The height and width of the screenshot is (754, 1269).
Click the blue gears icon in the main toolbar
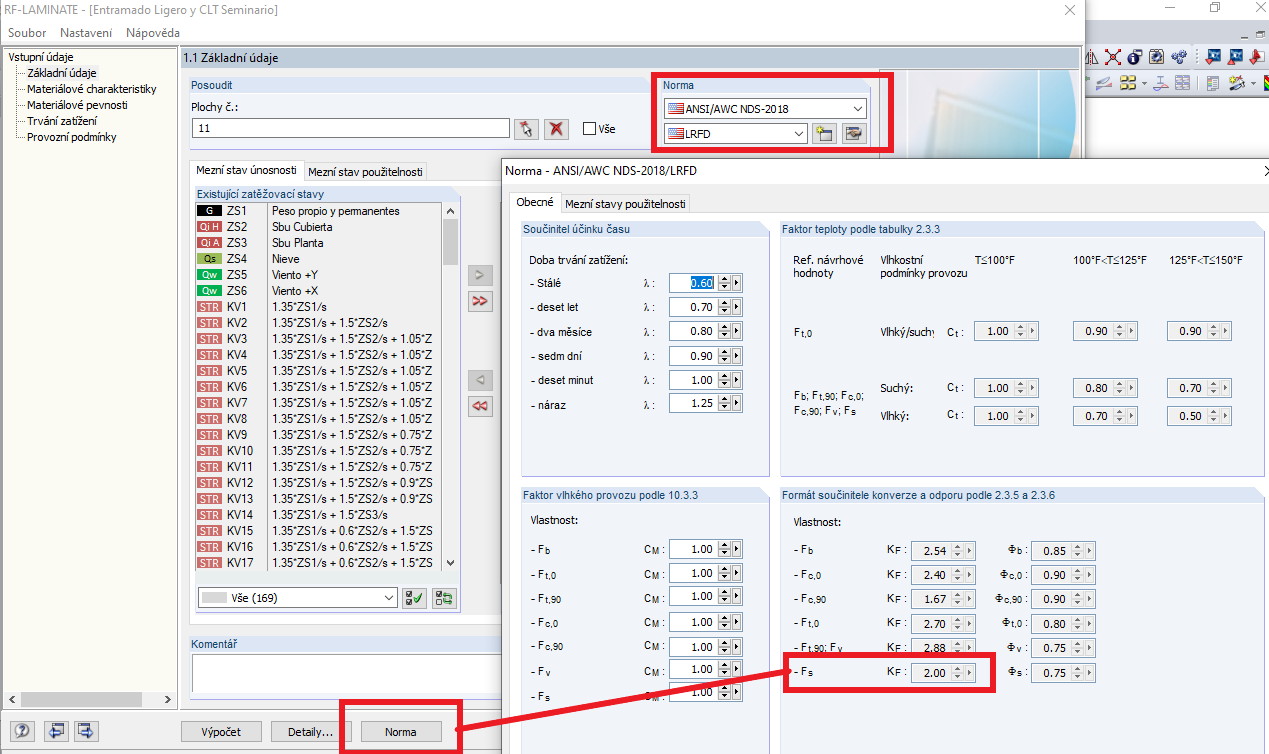coord(1180,57)
